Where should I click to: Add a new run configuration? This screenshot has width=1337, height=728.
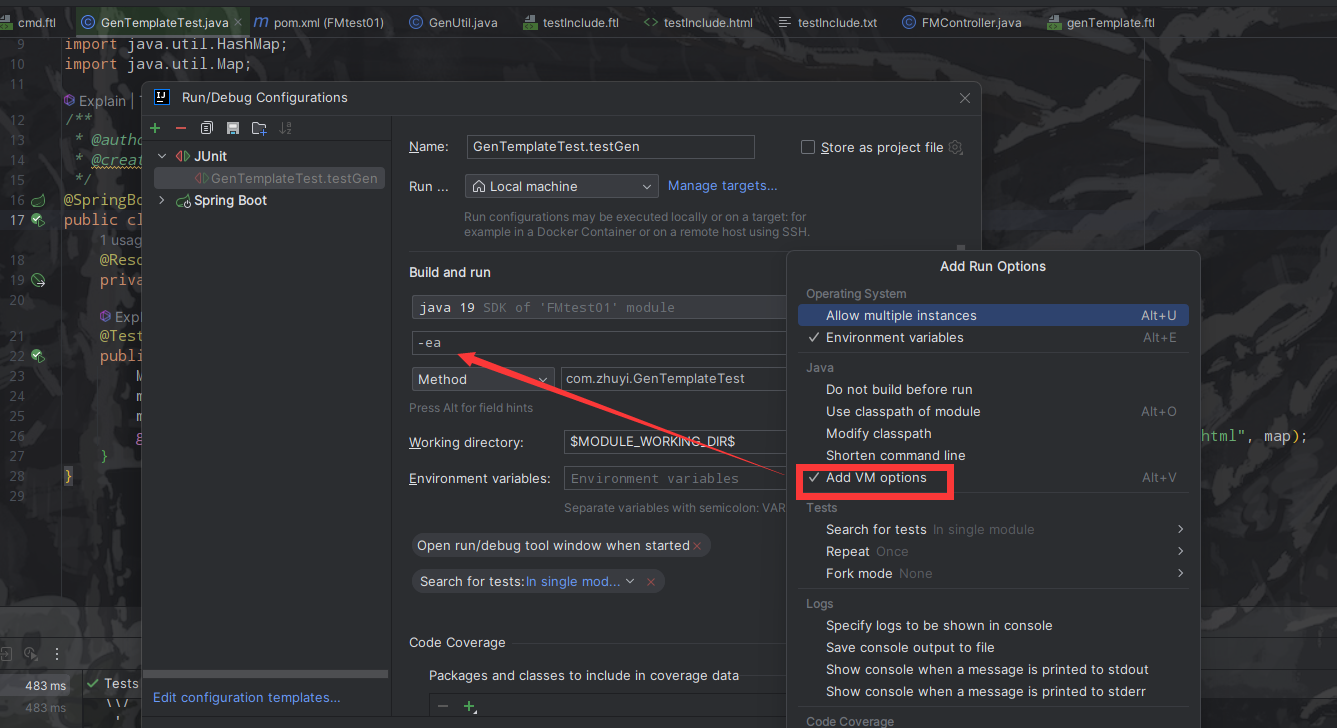(x=155, y=128)
